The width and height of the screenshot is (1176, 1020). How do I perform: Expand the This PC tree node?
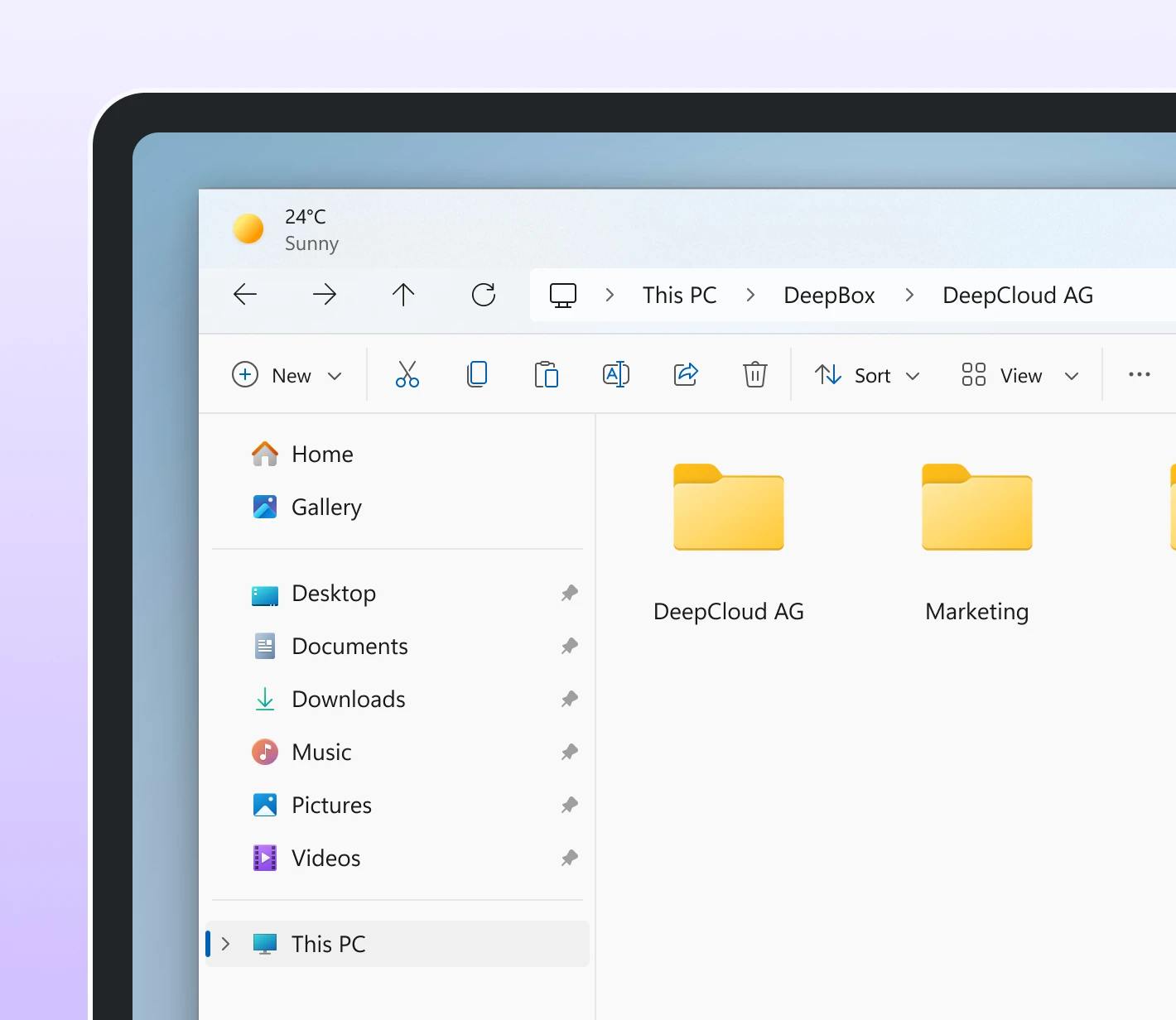[225, 944]
